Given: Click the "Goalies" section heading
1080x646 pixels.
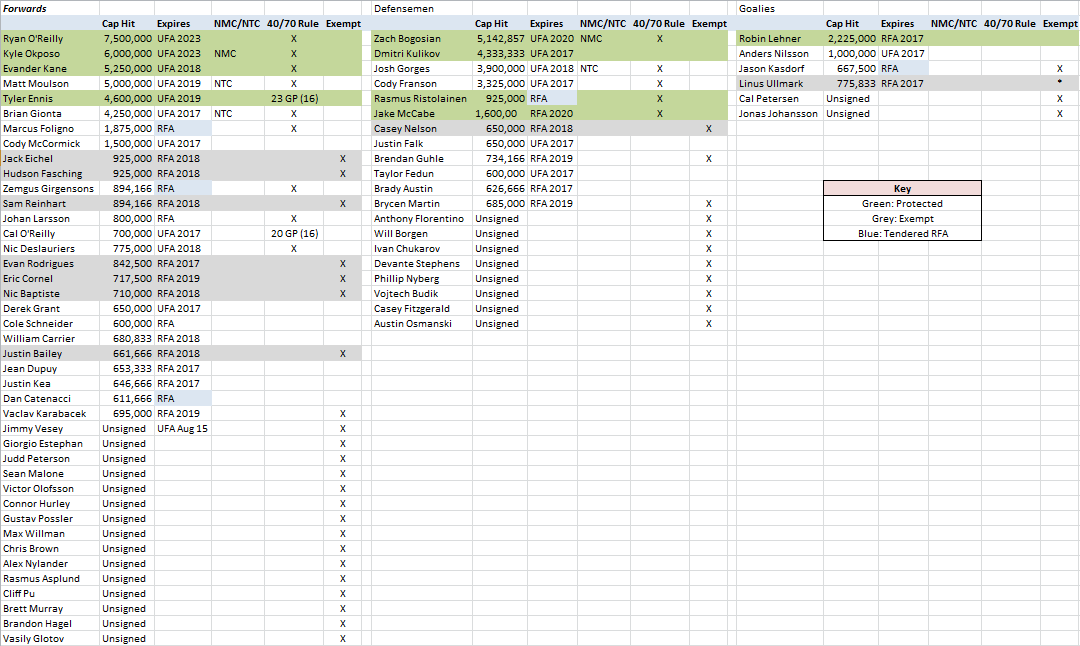Looking at the screenshot, I should pyautogui.click(x=757, y=8).
